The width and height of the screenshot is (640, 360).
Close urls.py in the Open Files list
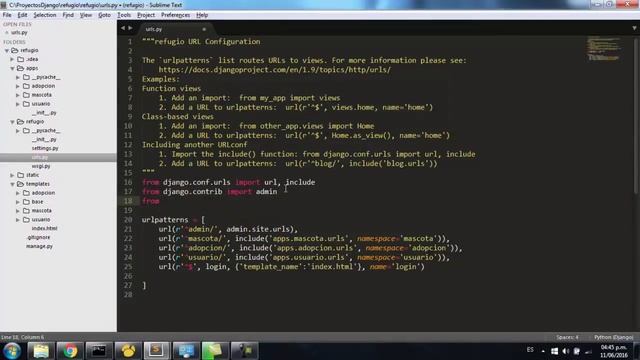pos(7,32)
